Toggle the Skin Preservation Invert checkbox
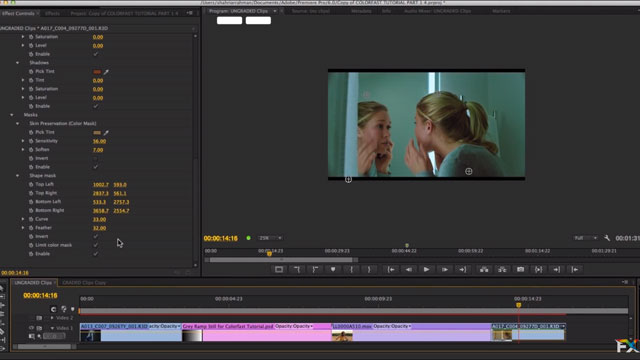 (x=96, y=158)
